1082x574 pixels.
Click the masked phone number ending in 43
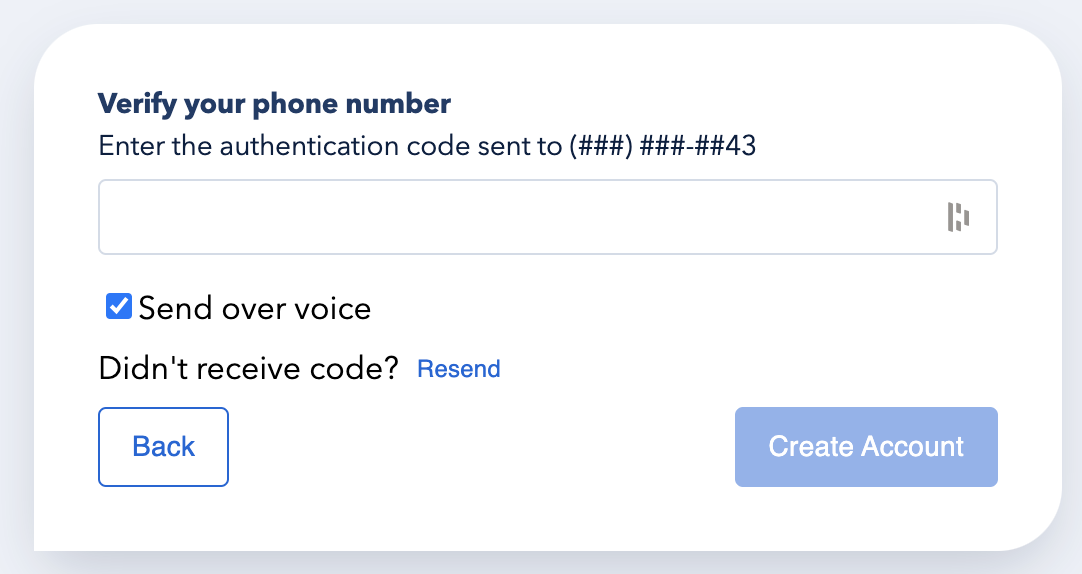click(x=661, y=147)
